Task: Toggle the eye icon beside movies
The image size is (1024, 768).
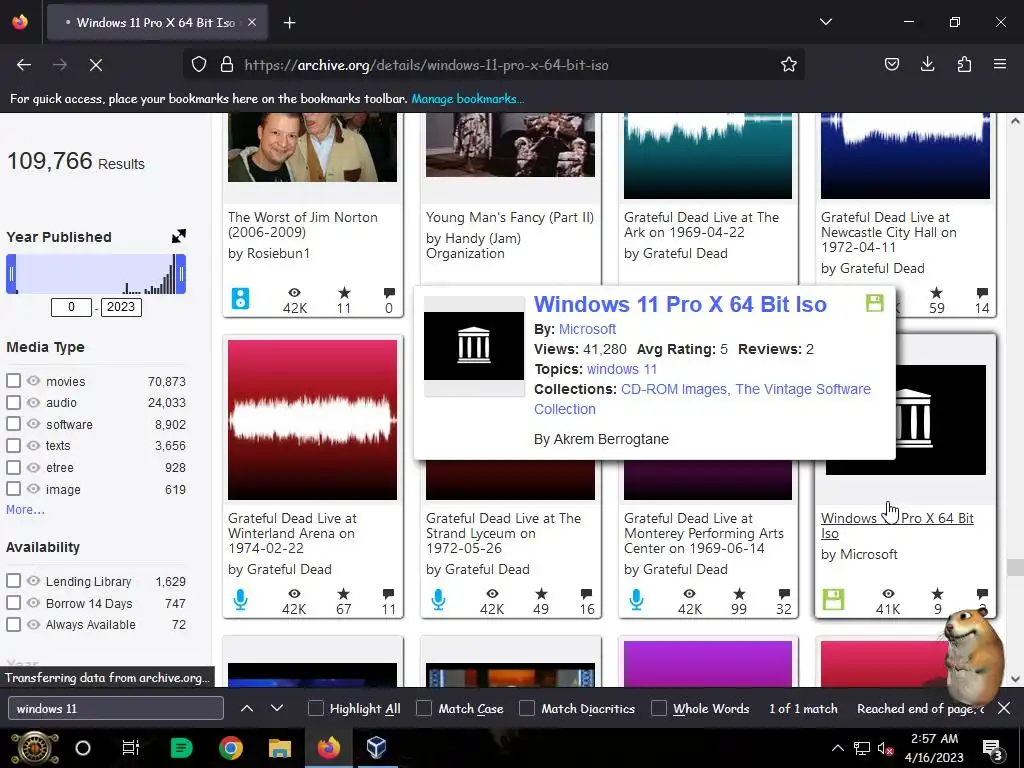Action: (33, 381)
